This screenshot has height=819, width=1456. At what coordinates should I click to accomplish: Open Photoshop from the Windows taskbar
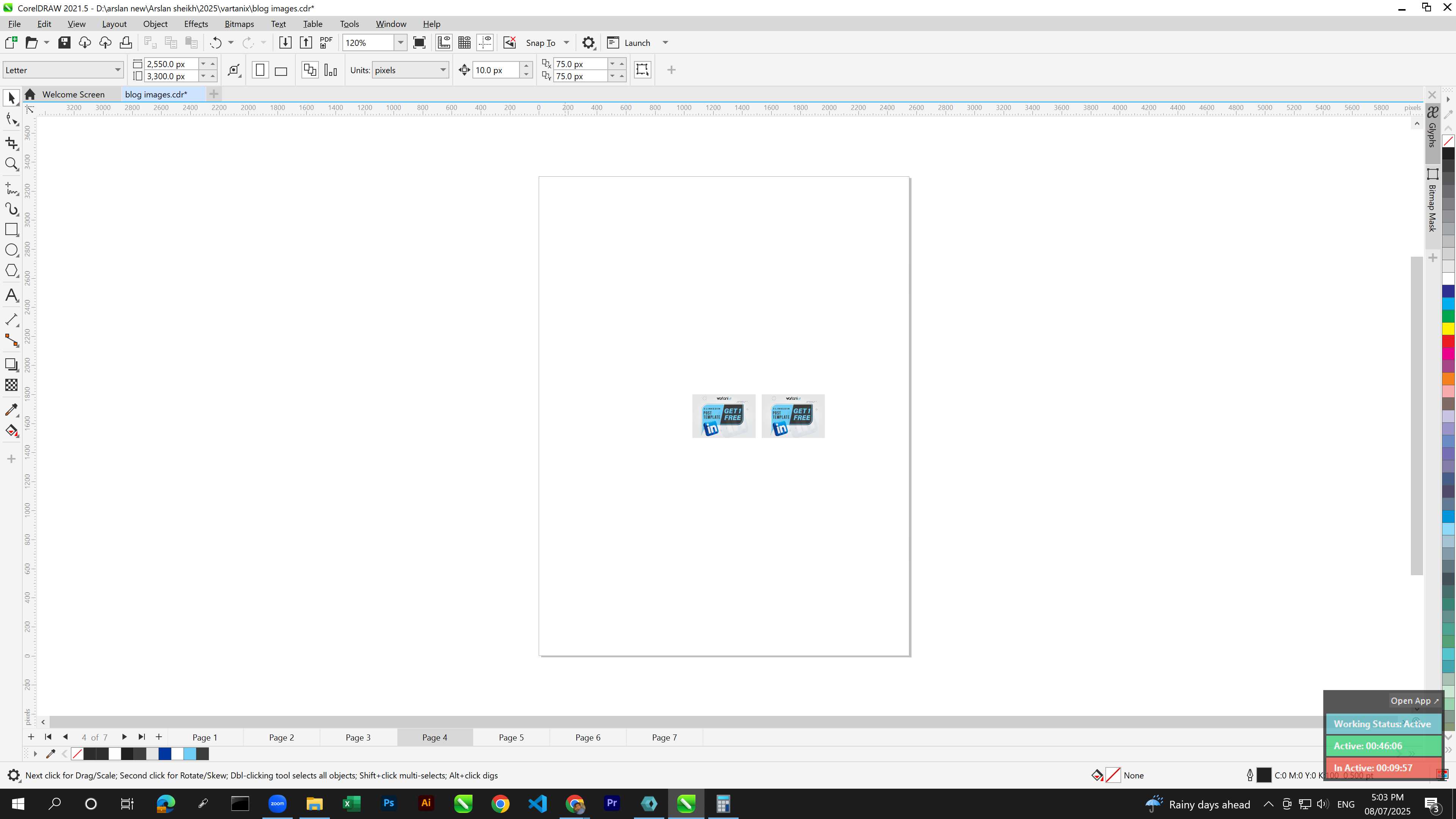388,803
